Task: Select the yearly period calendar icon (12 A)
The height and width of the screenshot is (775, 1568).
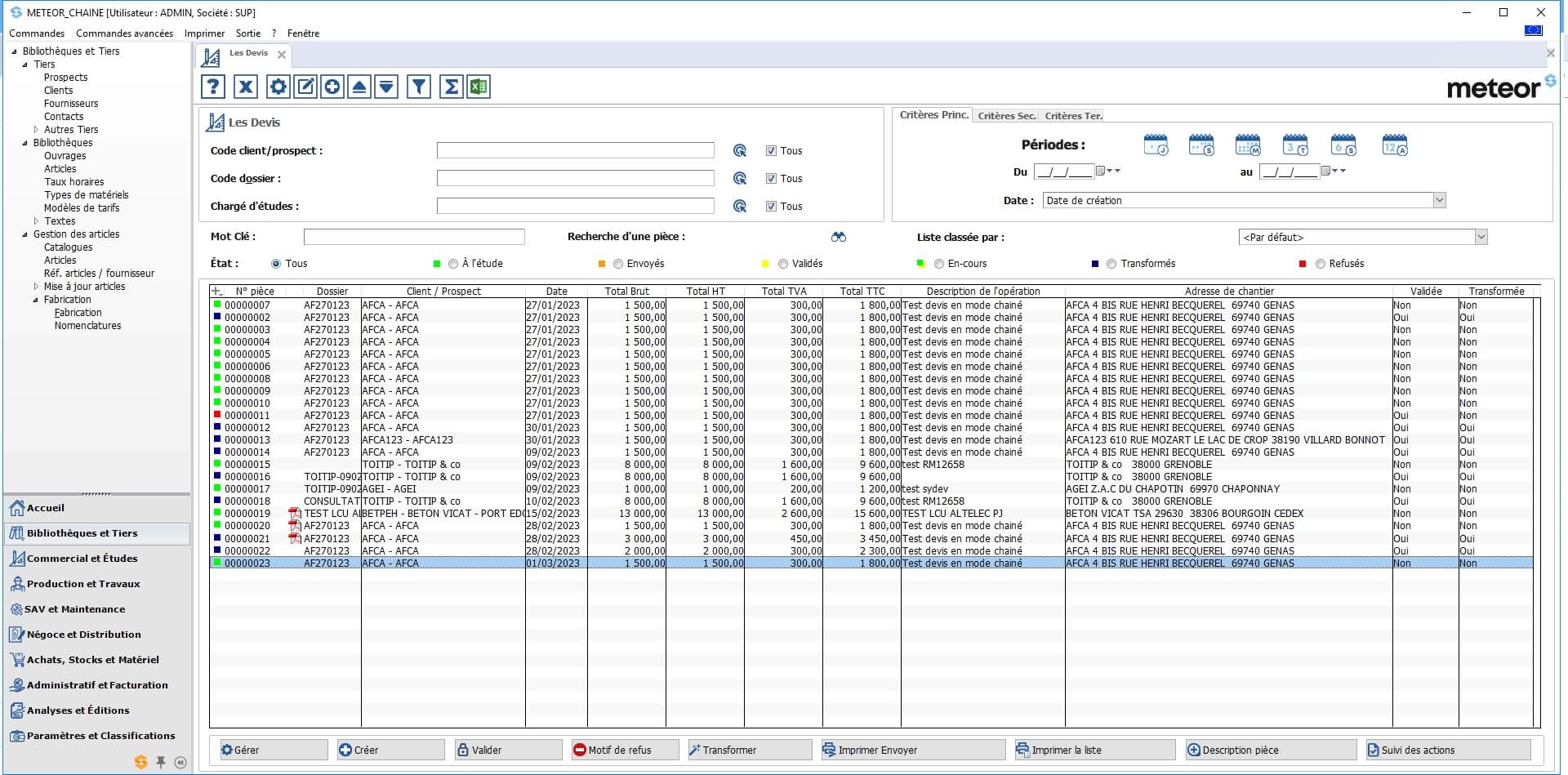Action: [1395, 145]
